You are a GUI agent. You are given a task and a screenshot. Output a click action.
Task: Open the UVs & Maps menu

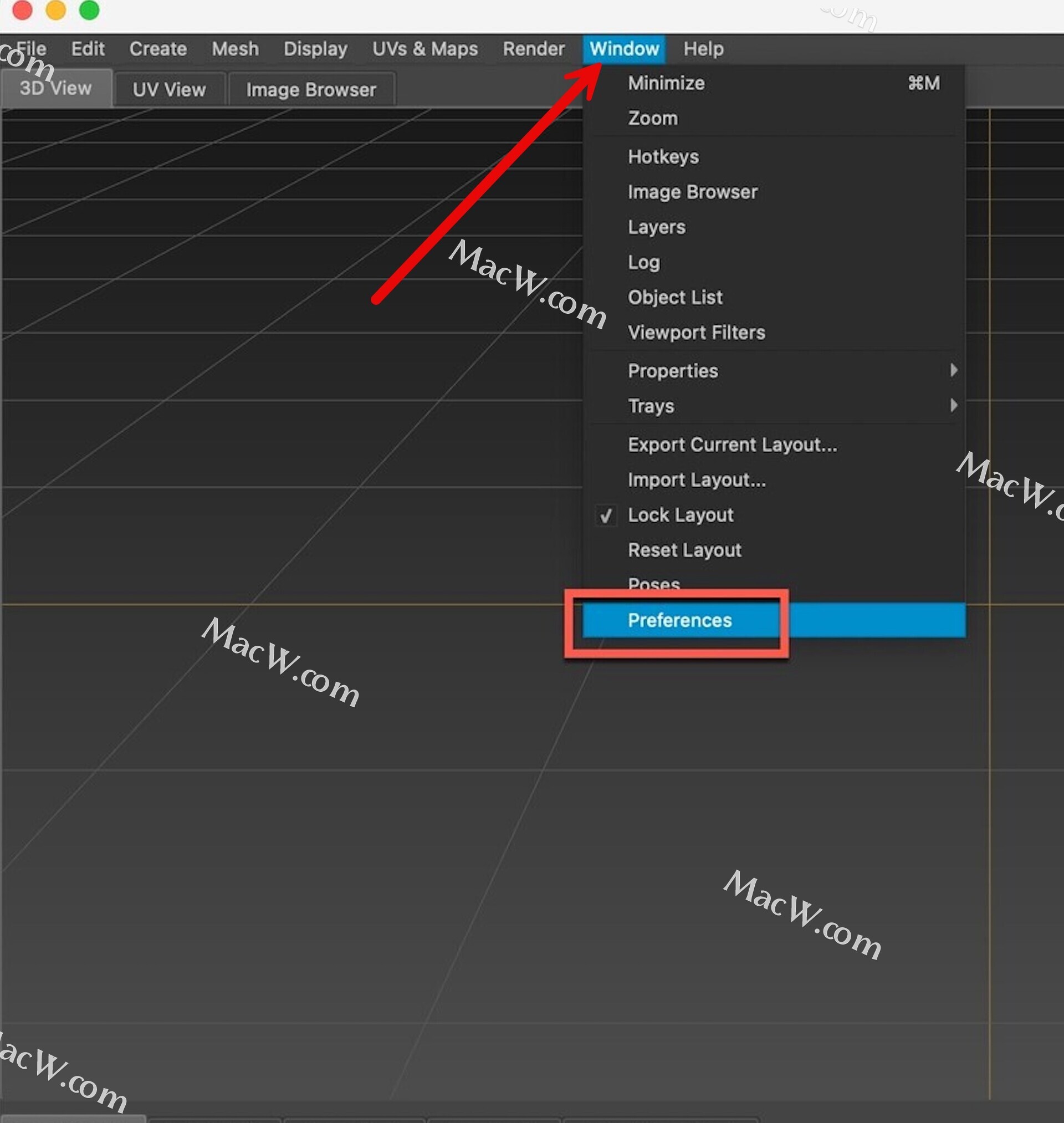(426, 49)
